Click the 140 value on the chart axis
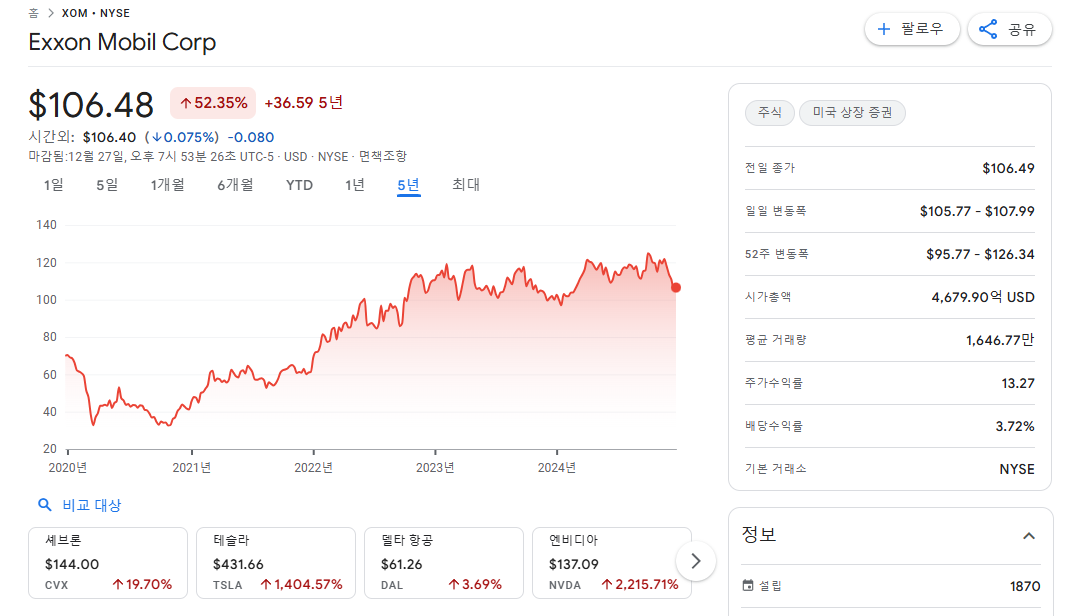1083x616 pixels. 46,224
